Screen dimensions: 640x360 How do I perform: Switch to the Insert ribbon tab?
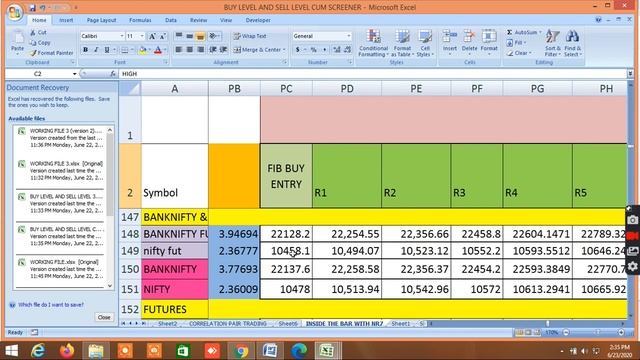66,20
